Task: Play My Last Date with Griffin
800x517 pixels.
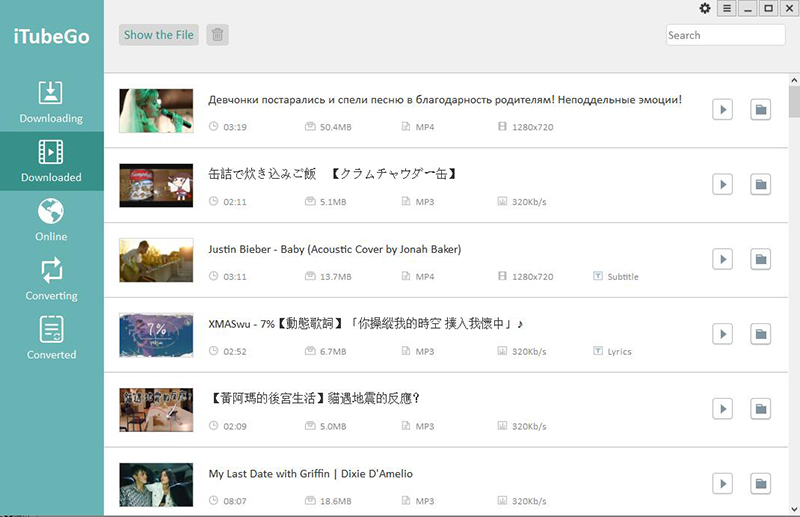Action: coord(722,484)
